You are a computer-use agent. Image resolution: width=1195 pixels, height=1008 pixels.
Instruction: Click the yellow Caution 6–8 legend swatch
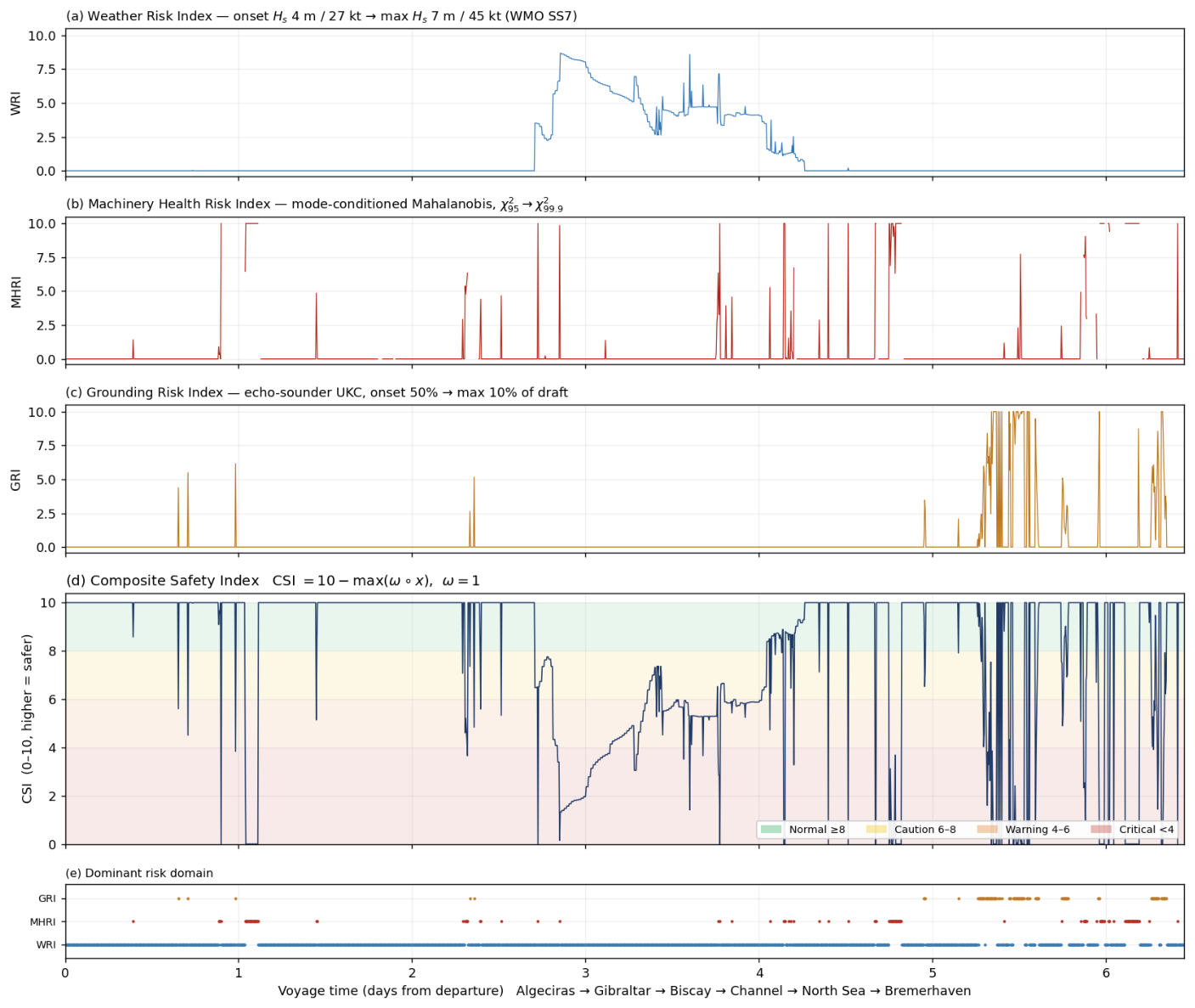tap(877, 830)
